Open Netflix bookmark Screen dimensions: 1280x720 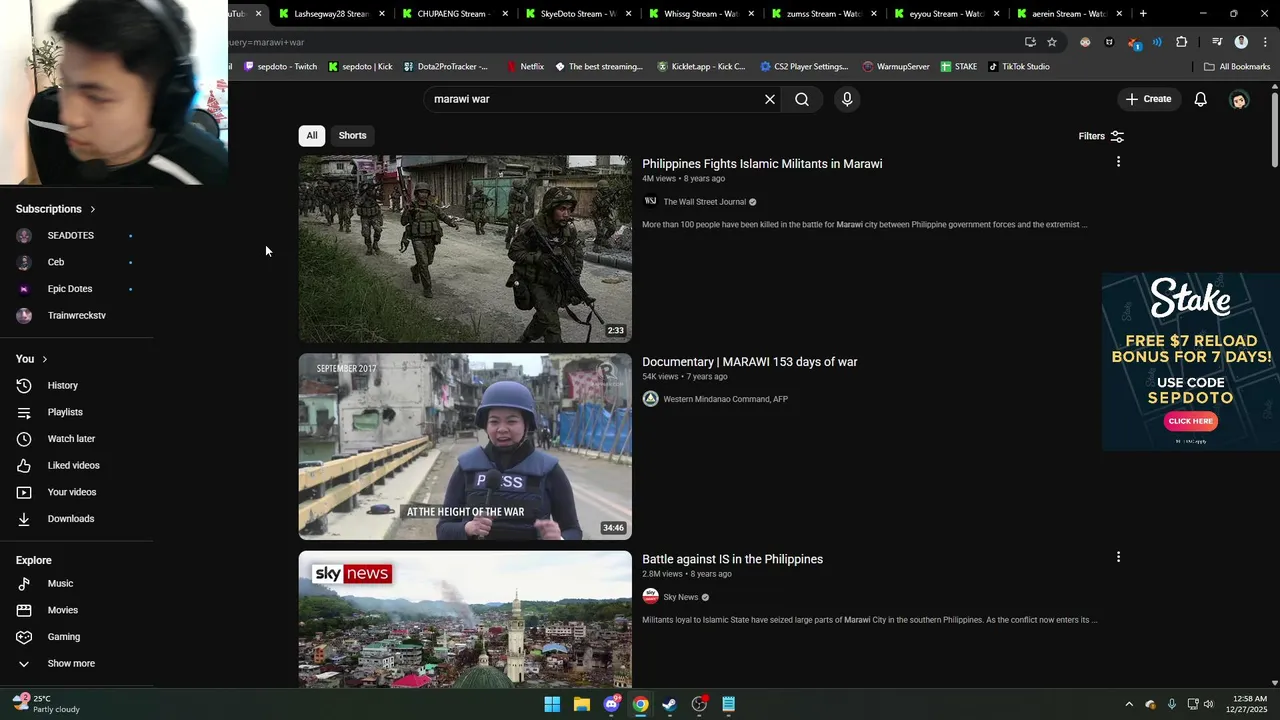(x=525, y=67)
